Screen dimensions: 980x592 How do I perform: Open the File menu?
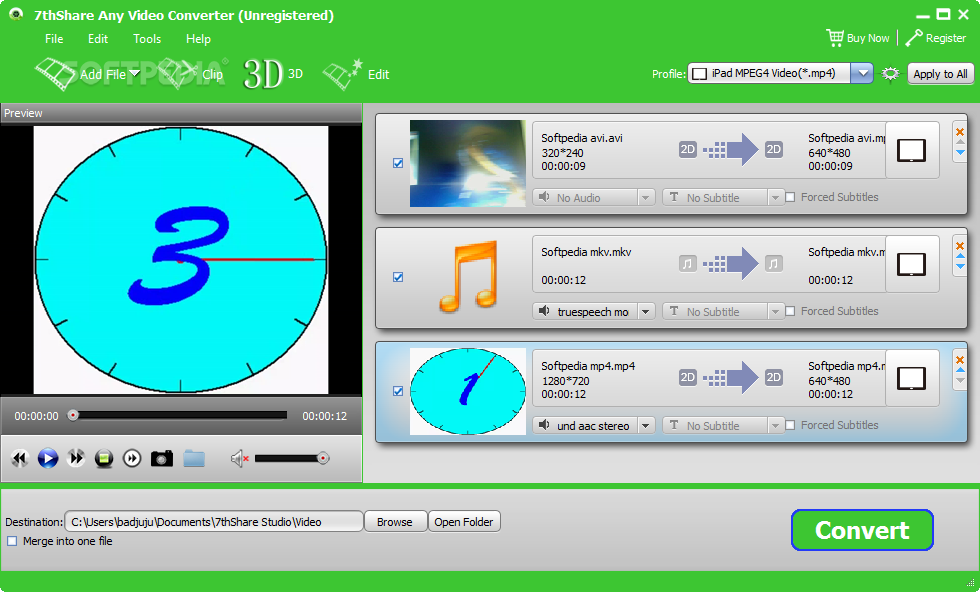[54, 39]
